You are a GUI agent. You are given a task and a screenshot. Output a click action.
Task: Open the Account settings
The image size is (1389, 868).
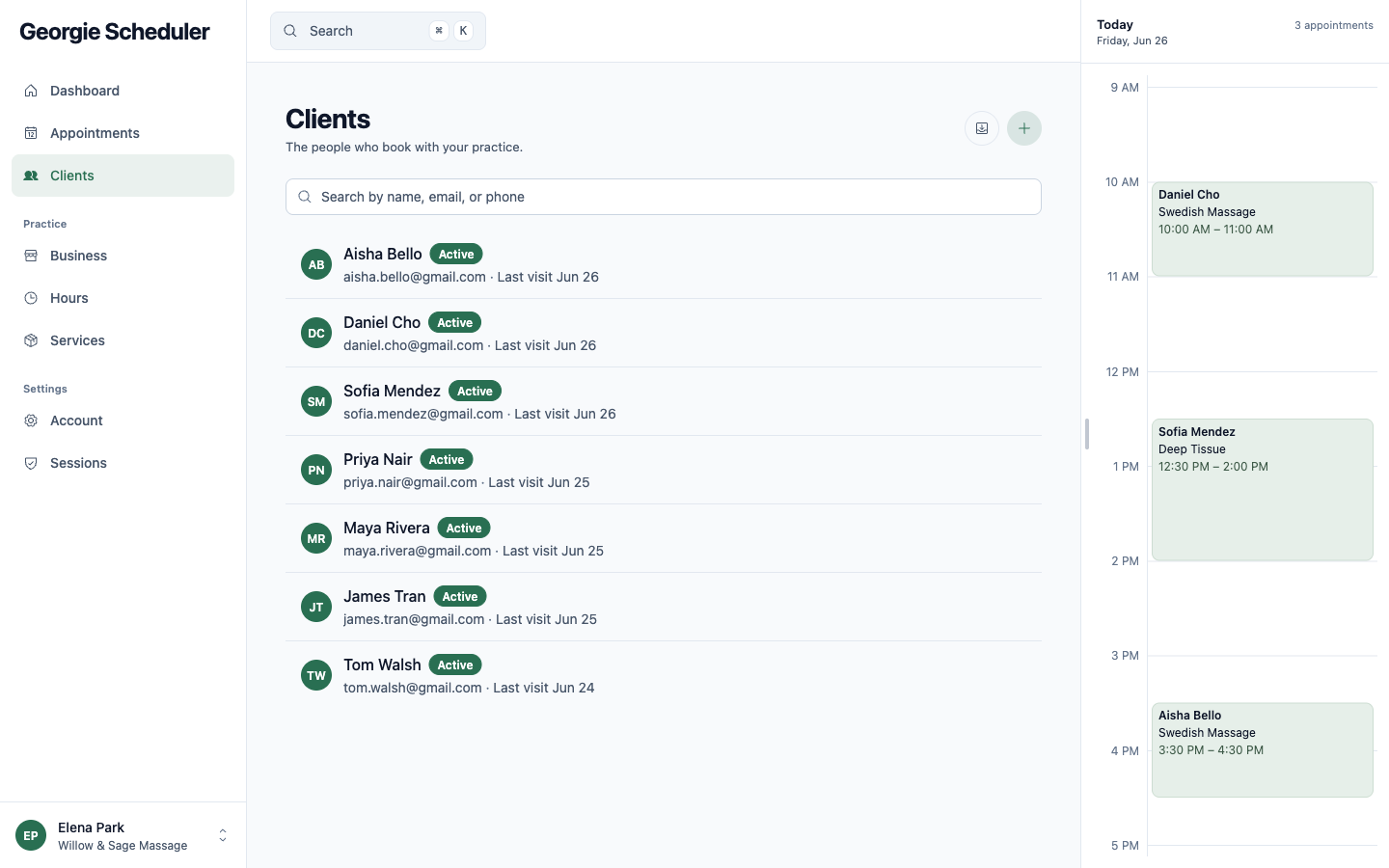123,420
